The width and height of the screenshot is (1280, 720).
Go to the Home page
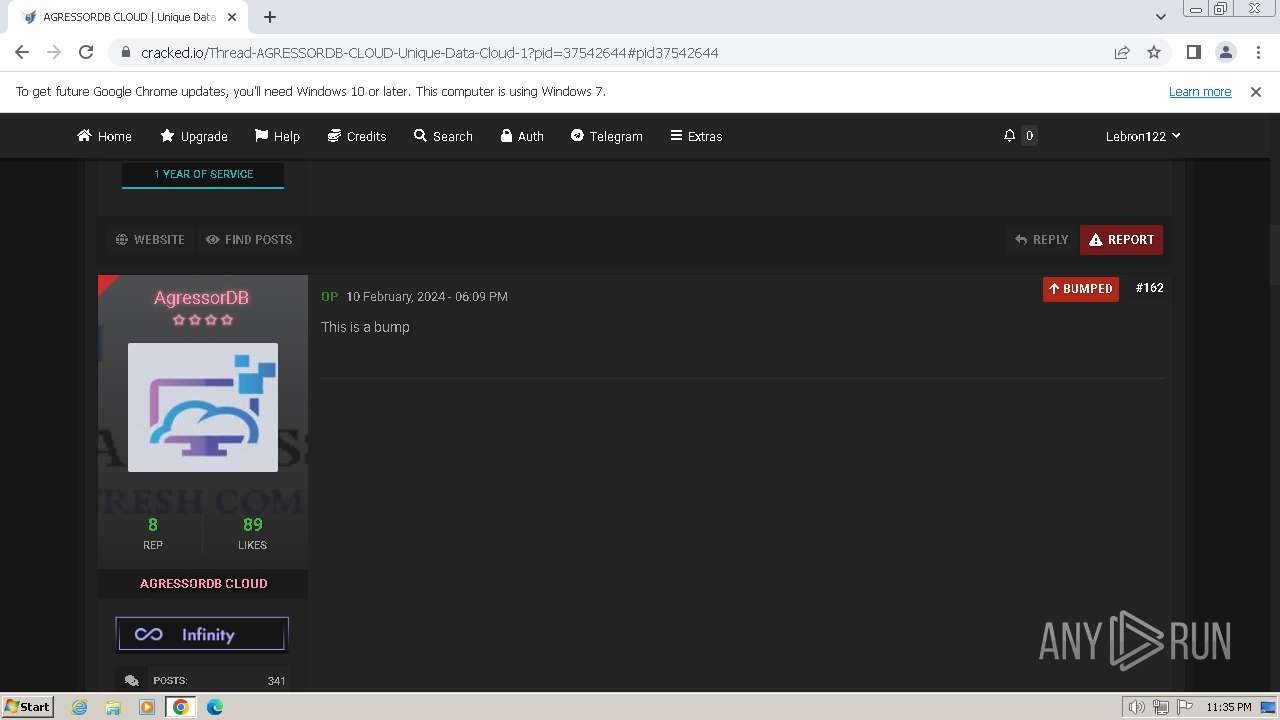pyautogui.click(x=104, y=136)
